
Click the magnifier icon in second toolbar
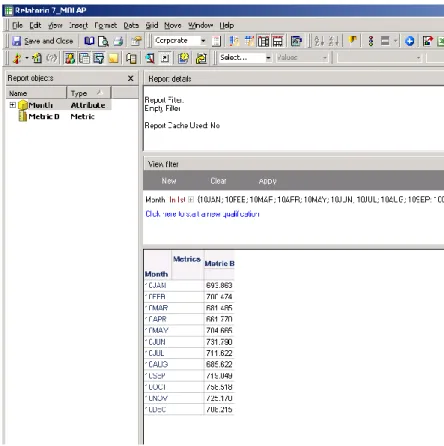[150, 58]
